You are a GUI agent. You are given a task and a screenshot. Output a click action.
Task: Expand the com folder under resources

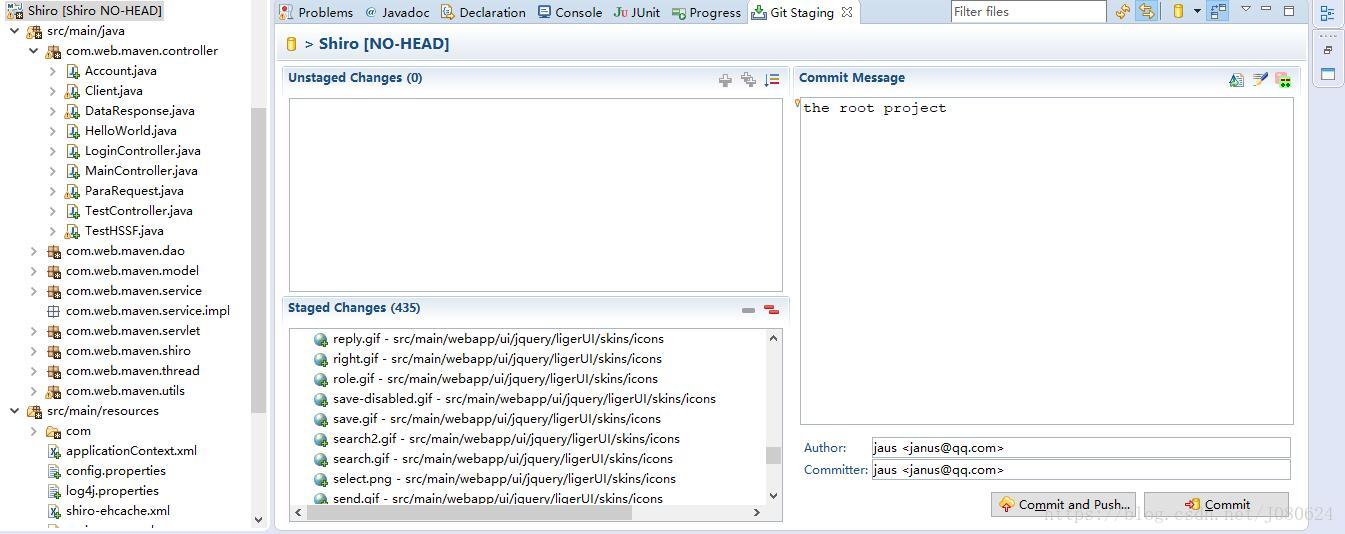(33, 431)
